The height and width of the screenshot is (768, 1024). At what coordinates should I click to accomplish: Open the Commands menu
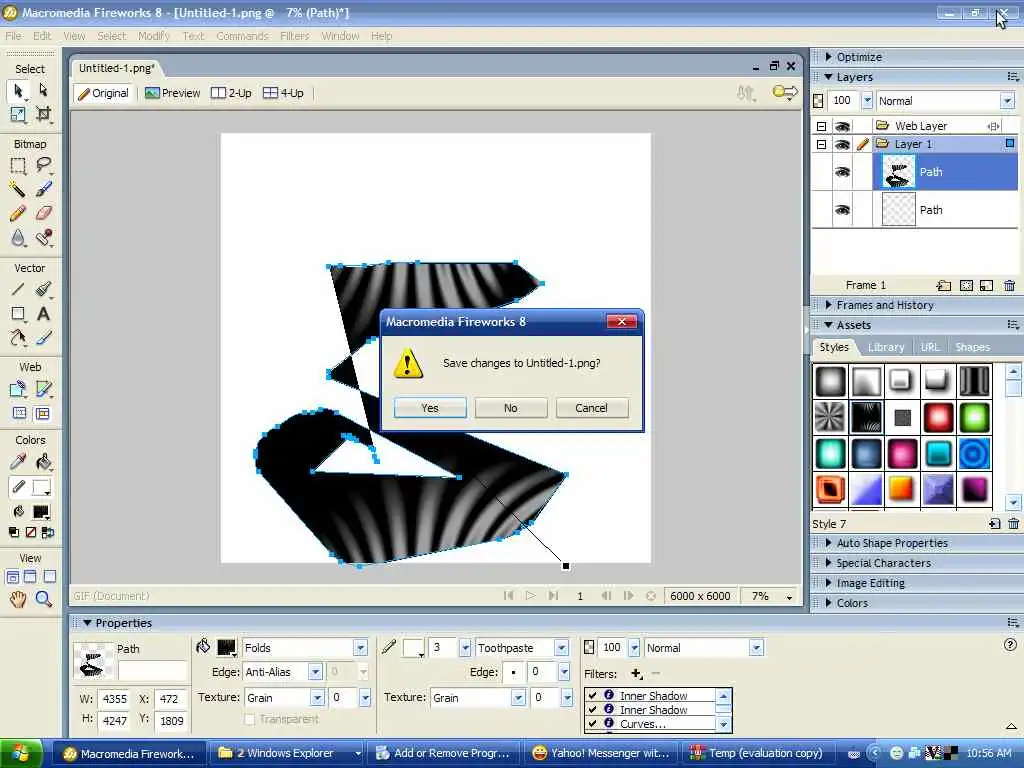coord(242,36)
